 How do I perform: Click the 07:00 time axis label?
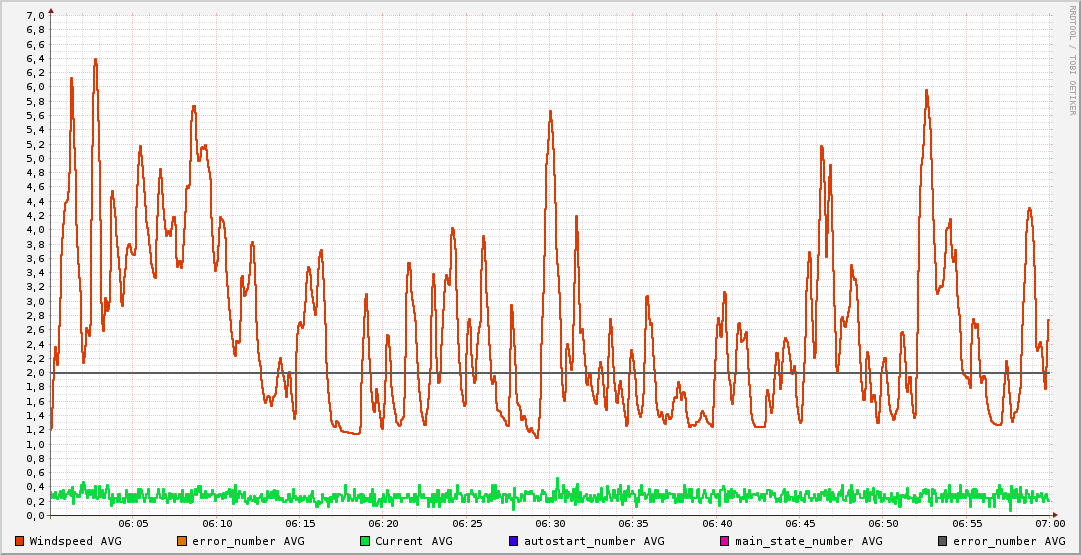1049,523
